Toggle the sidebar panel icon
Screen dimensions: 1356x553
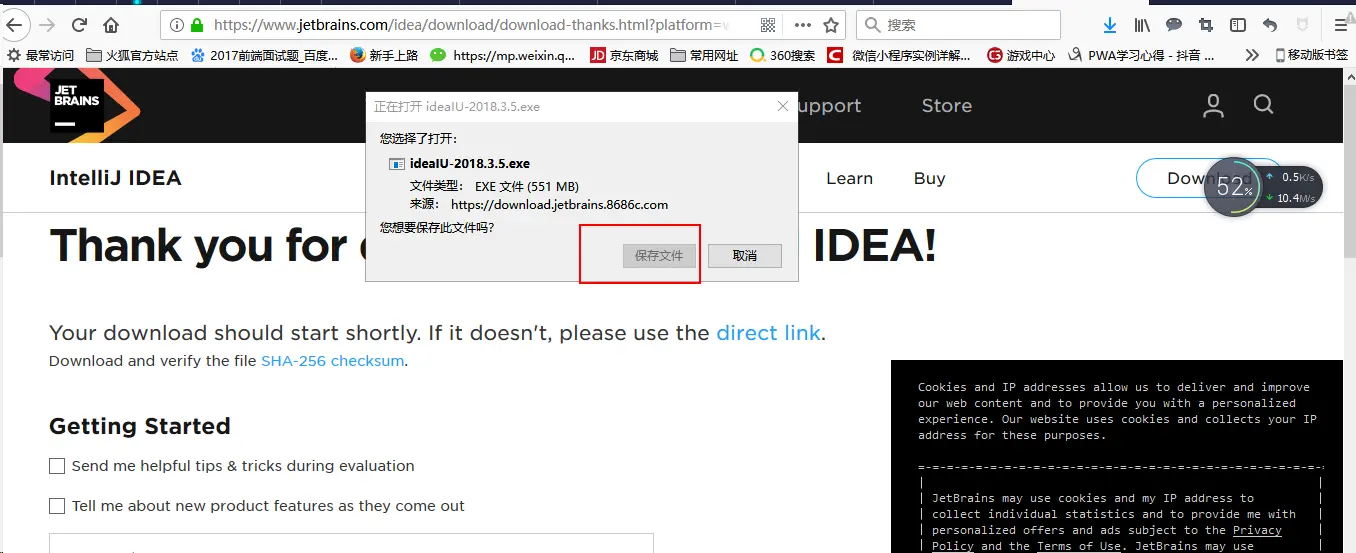pyautogui.click(x=1238, y=25)
